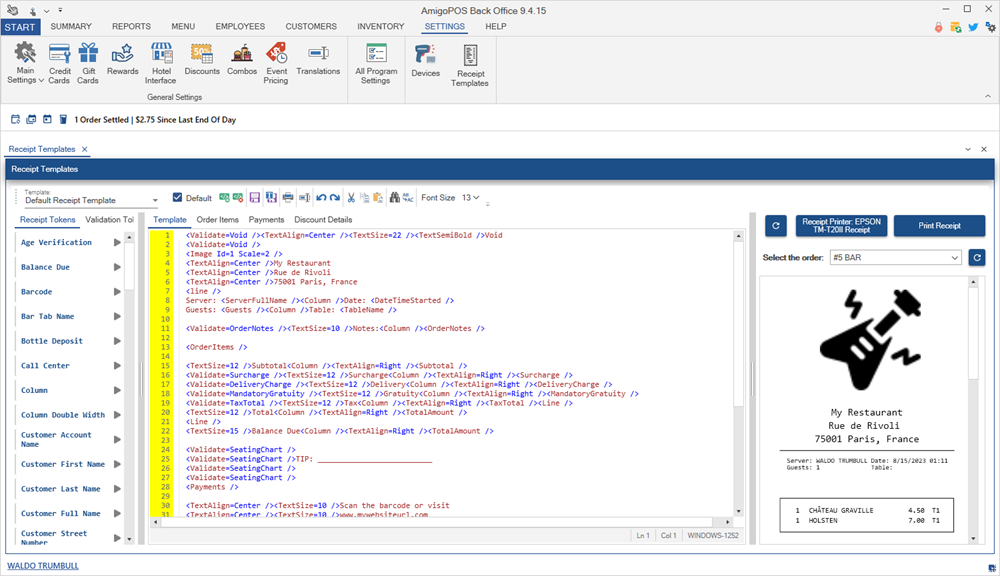Screen dimensions: 1000x576
Task: Open Find with the binoculars icon
Action: tap(394, 198)
